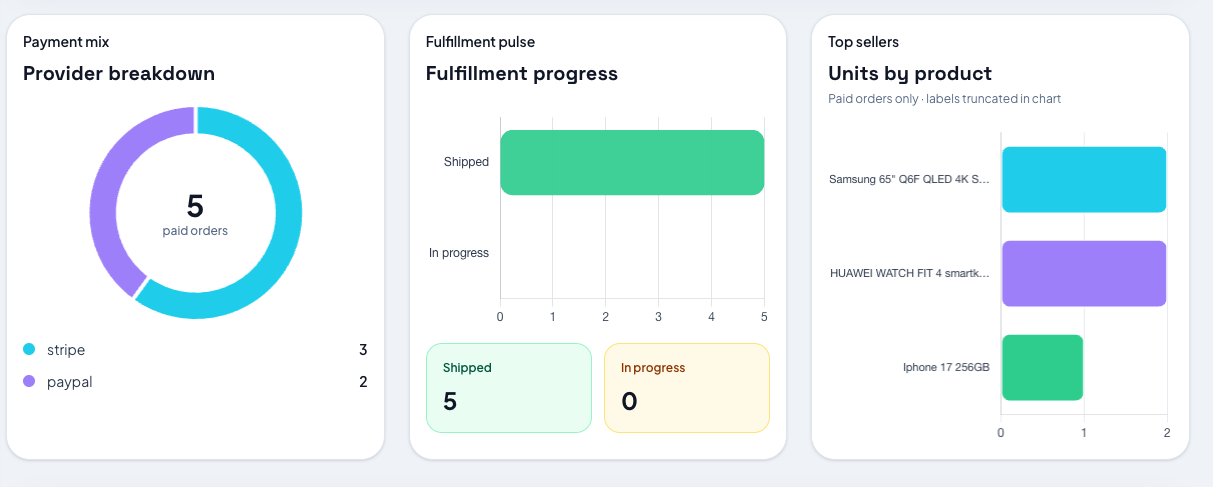Click the cyan stripe legend dot
This screenshot has height=487, width=1213.
click(29, 350)
